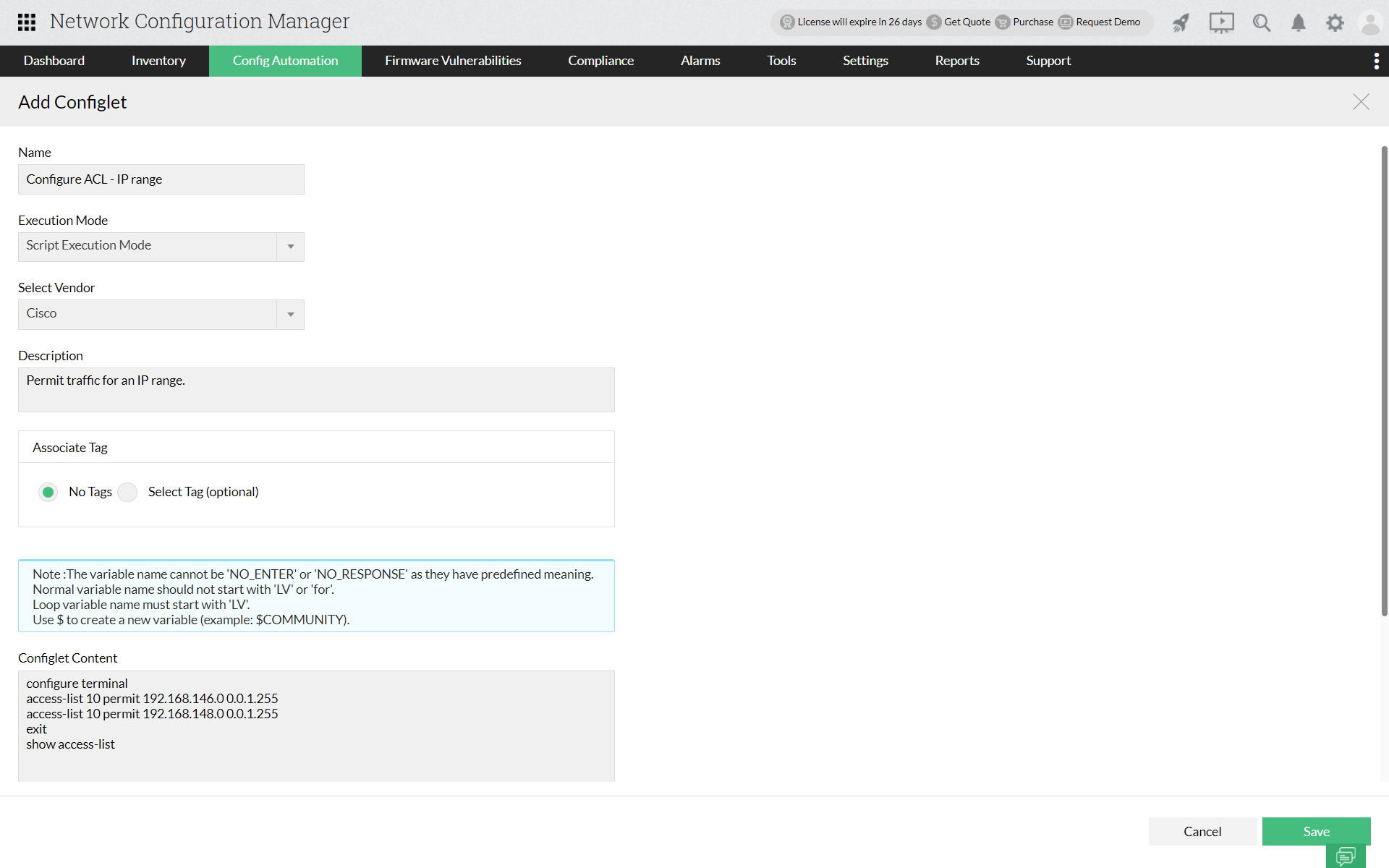Choose the Select Tag (optional) radio button
This screenshot has height=868, width=1389.
coord(127,492)
